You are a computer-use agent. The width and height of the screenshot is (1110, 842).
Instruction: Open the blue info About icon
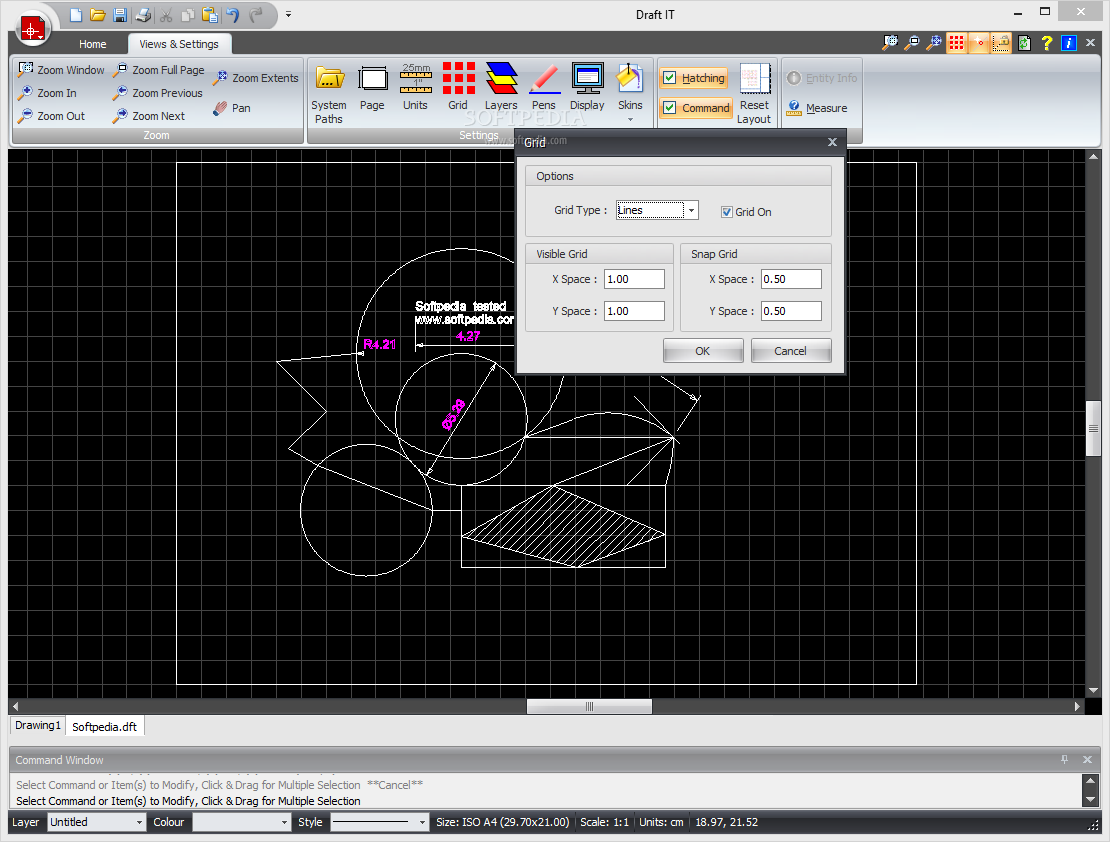[1069, 43]
